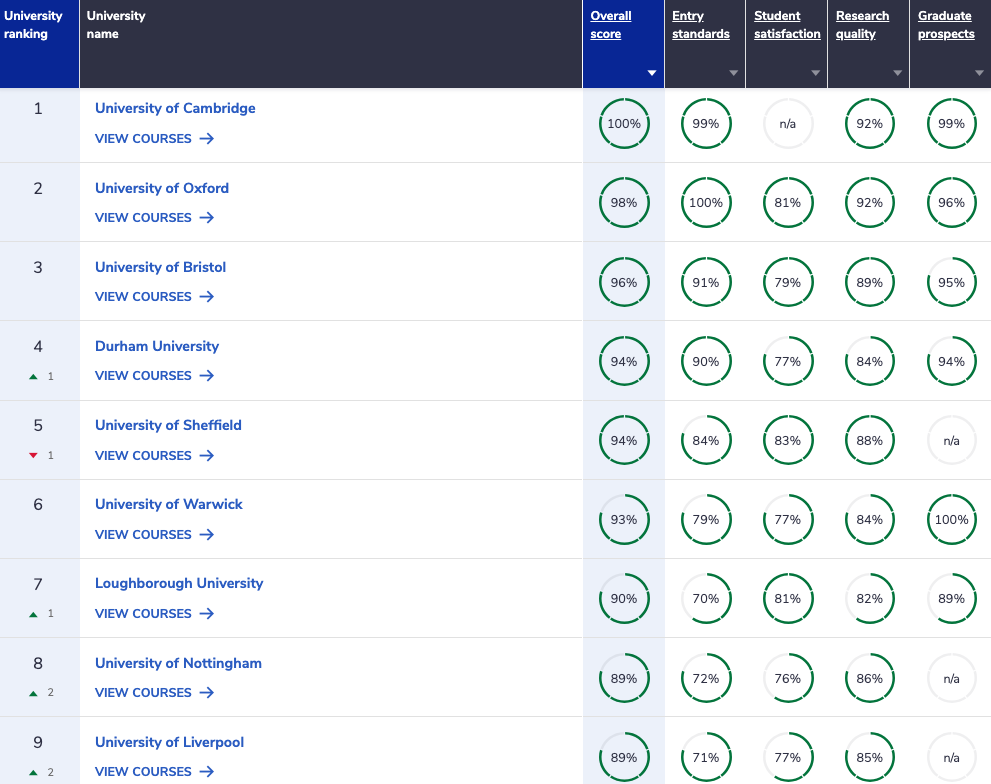The width and height of the screenshot is (991, 784).
Task: Open University of Bristol page
Action: point(161,267)
